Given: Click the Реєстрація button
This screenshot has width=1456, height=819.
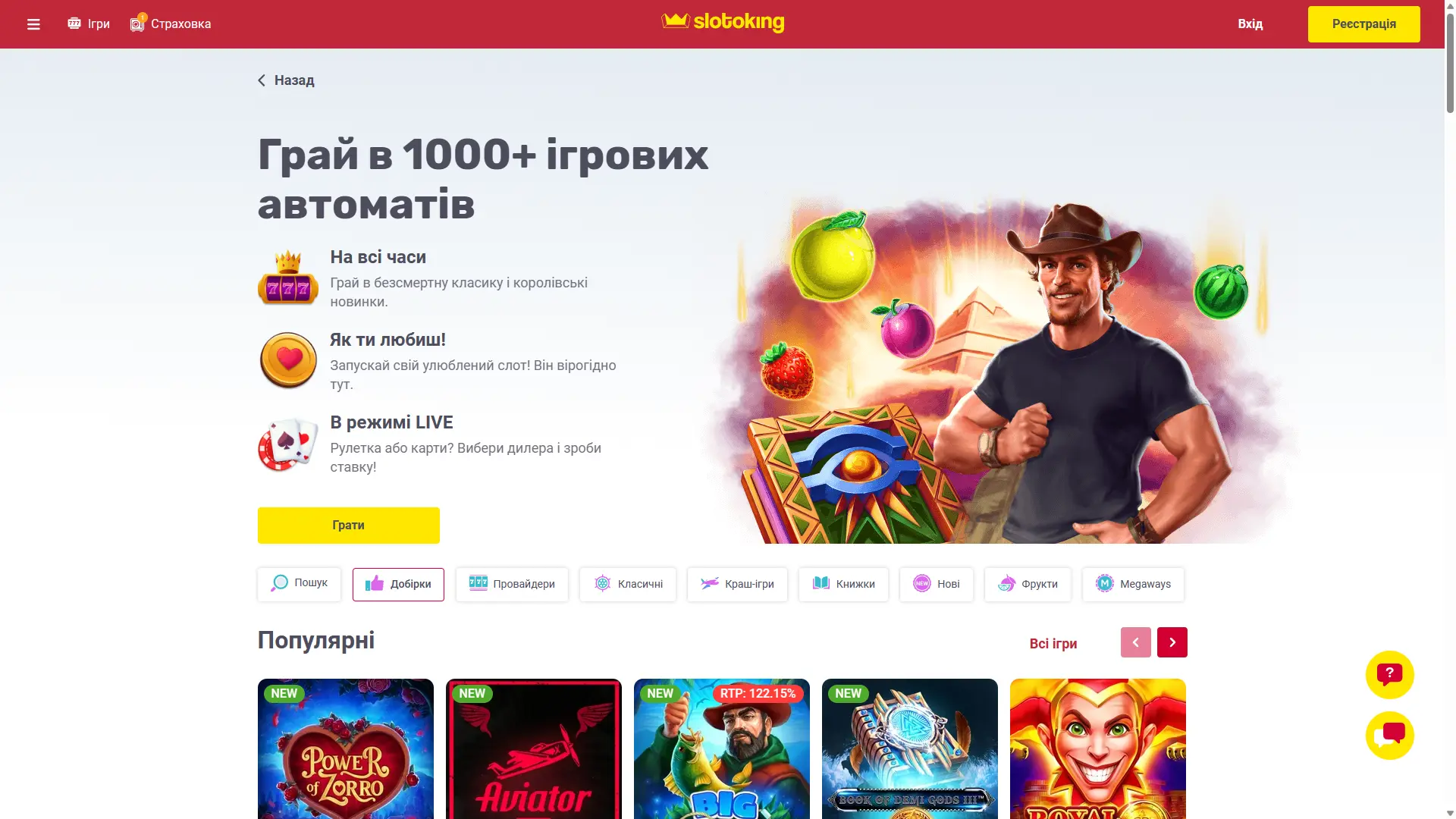Looking at the screenshot, I should pyautogui.click(x=1363, y=24).
